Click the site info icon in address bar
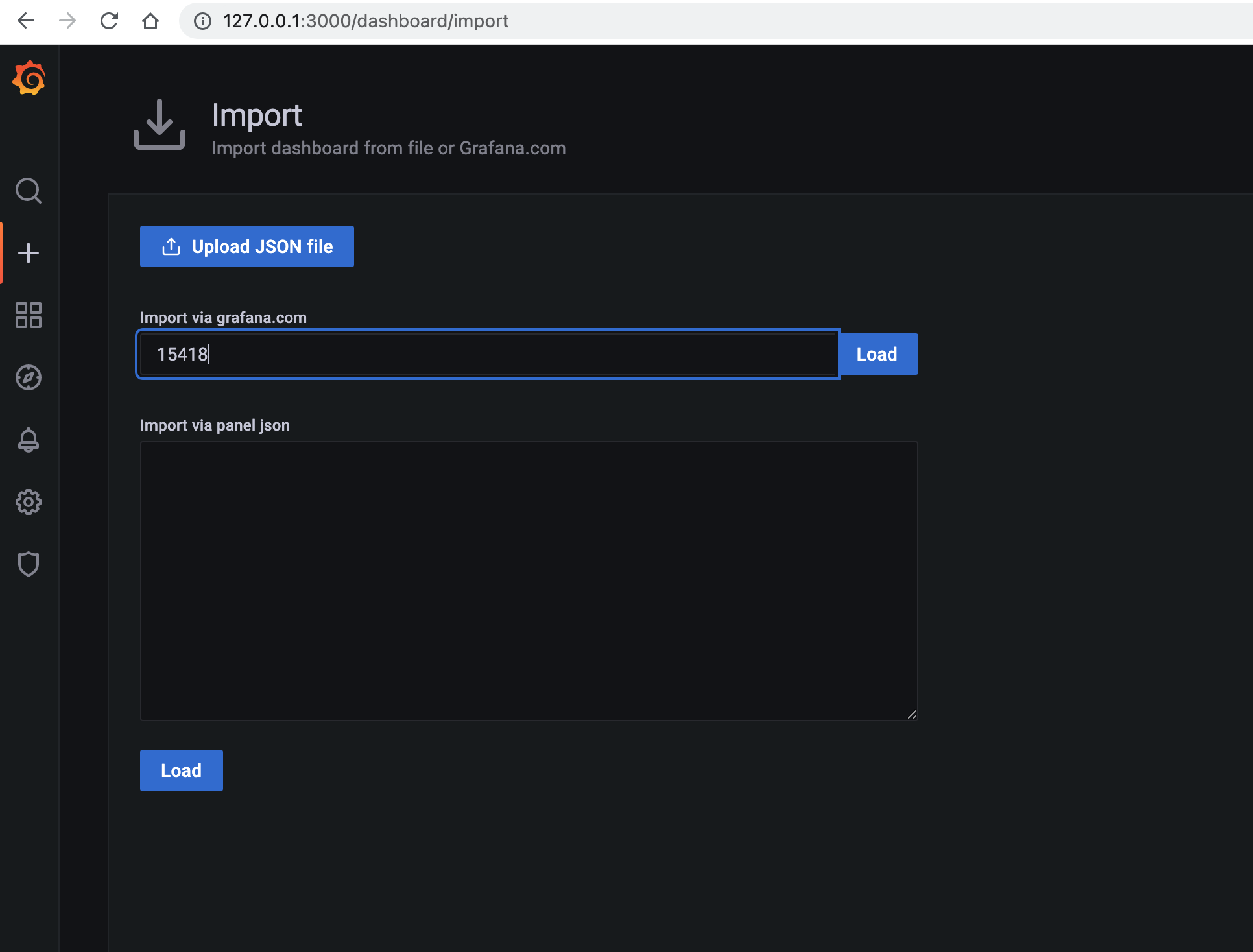This screenshot has height=952, width=1253. point(202,20)
